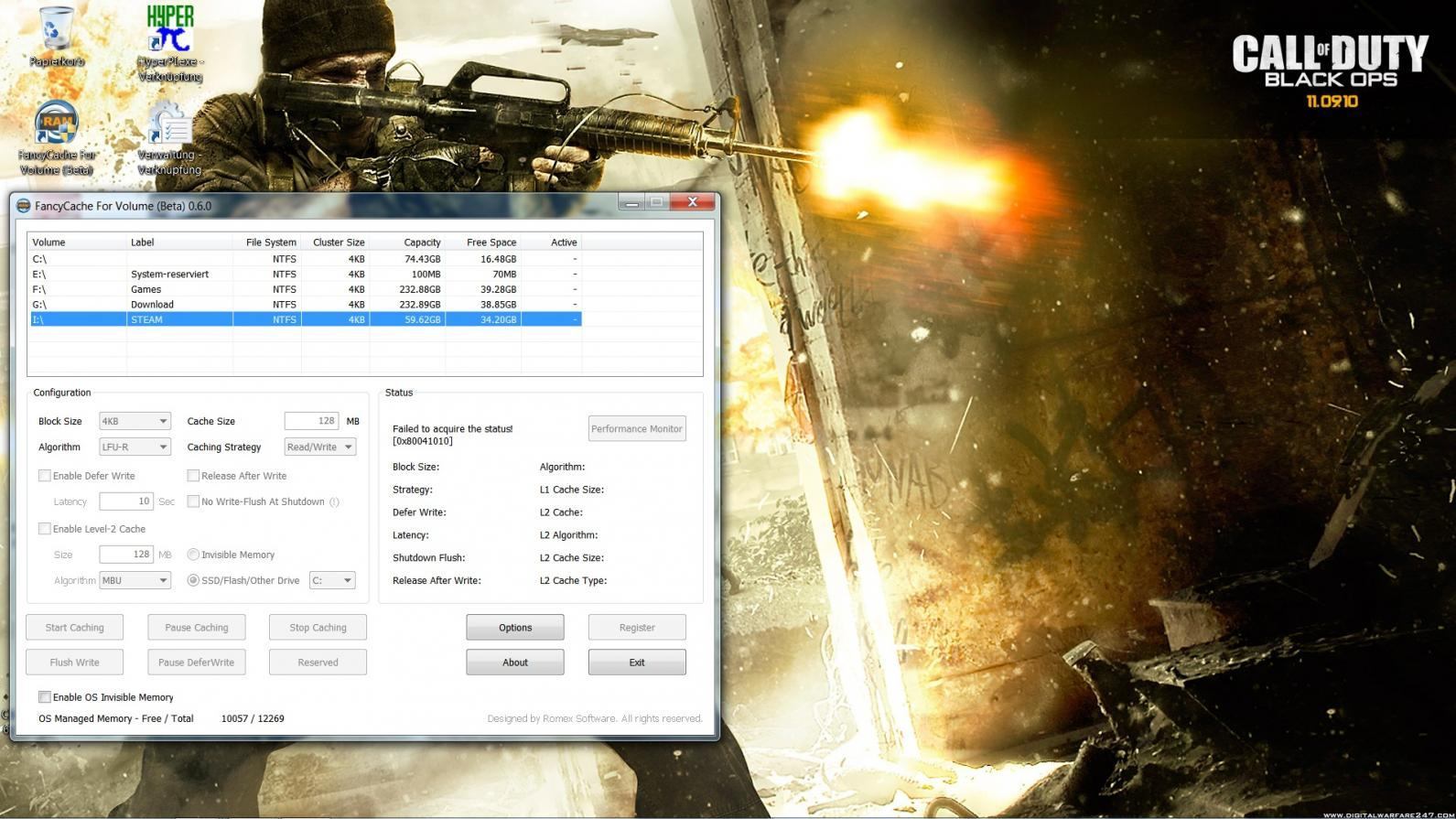Select SSD/Flash/Other Drive radio button
The height and width of the screenshot is (819, 1456).
[193, 580]
